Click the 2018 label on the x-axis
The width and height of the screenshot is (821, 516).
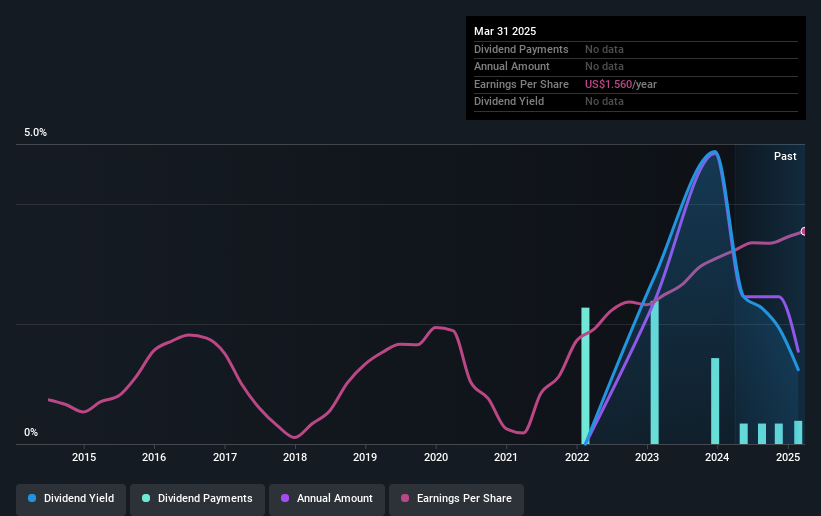pos(295,457)
